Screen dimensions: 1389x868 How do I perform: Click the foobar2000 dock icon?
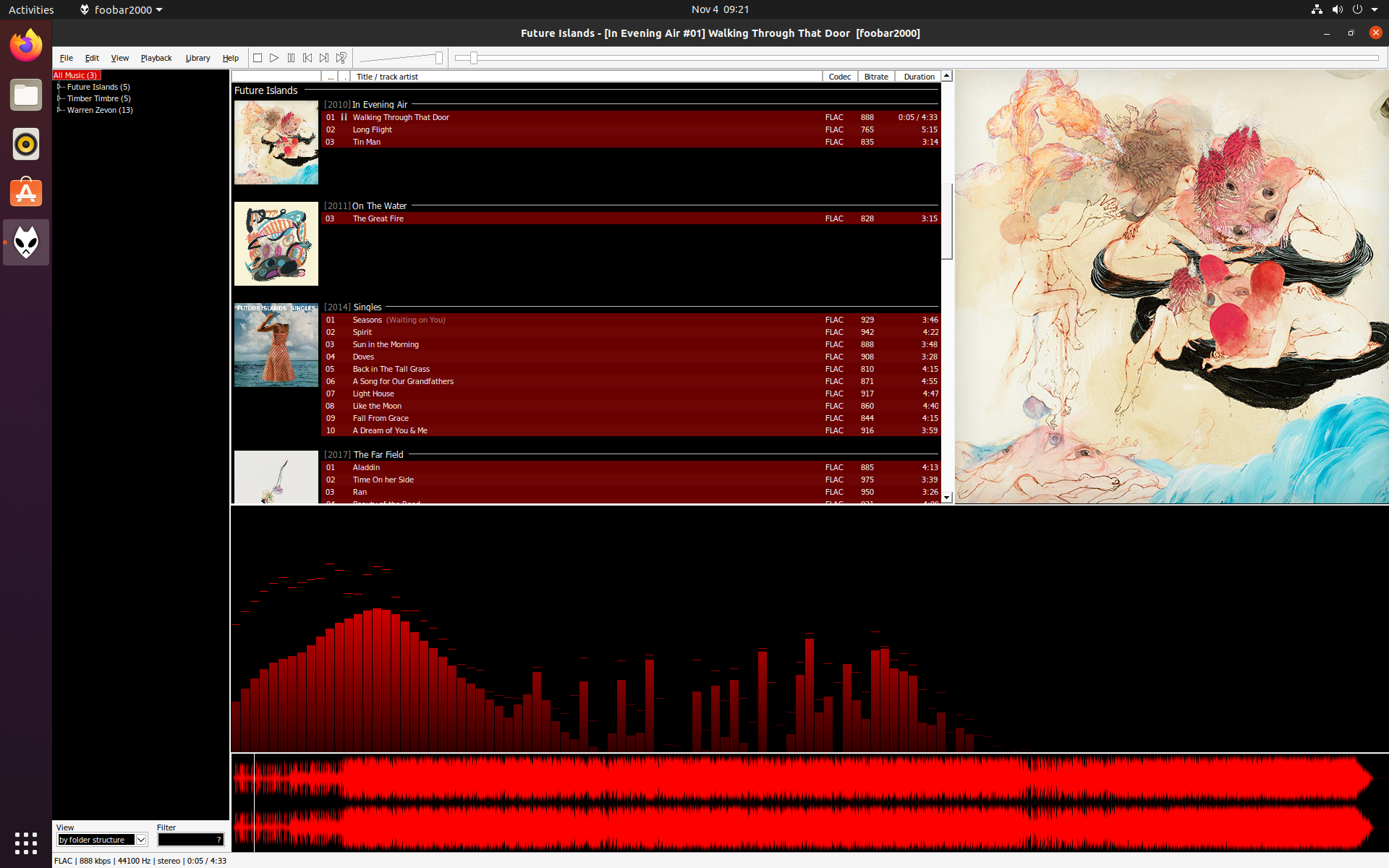(26, 242)
